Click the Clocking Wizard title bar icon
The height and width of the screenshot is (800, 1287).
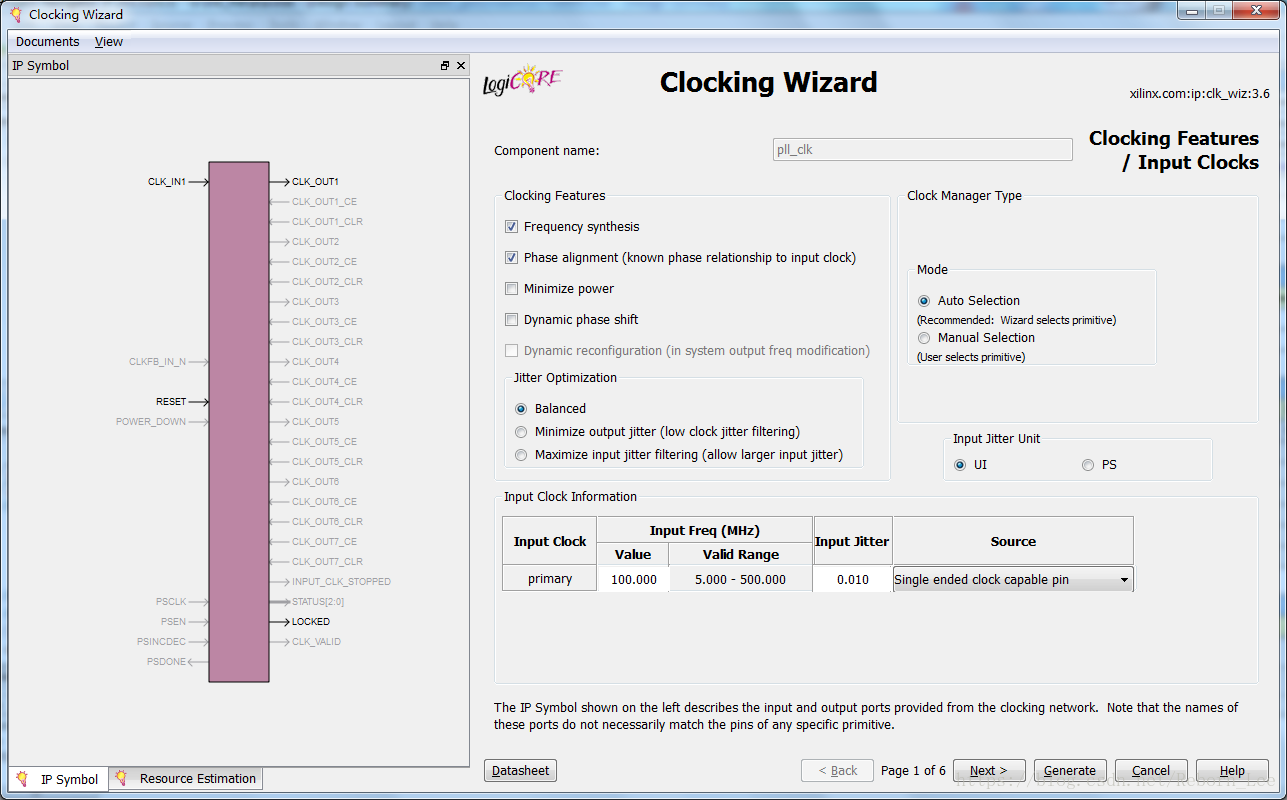tap(16, 14)
